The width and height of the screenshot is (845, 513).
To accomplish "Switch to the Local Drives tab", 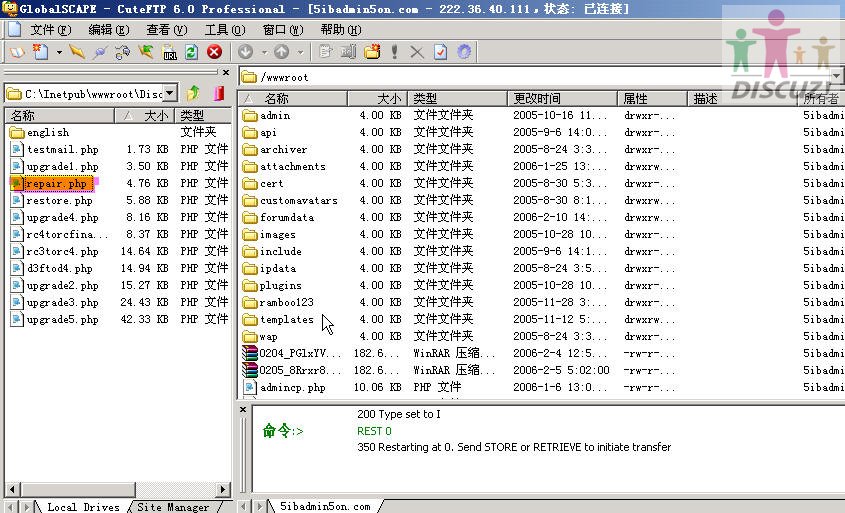I will (x=83, y=507).
